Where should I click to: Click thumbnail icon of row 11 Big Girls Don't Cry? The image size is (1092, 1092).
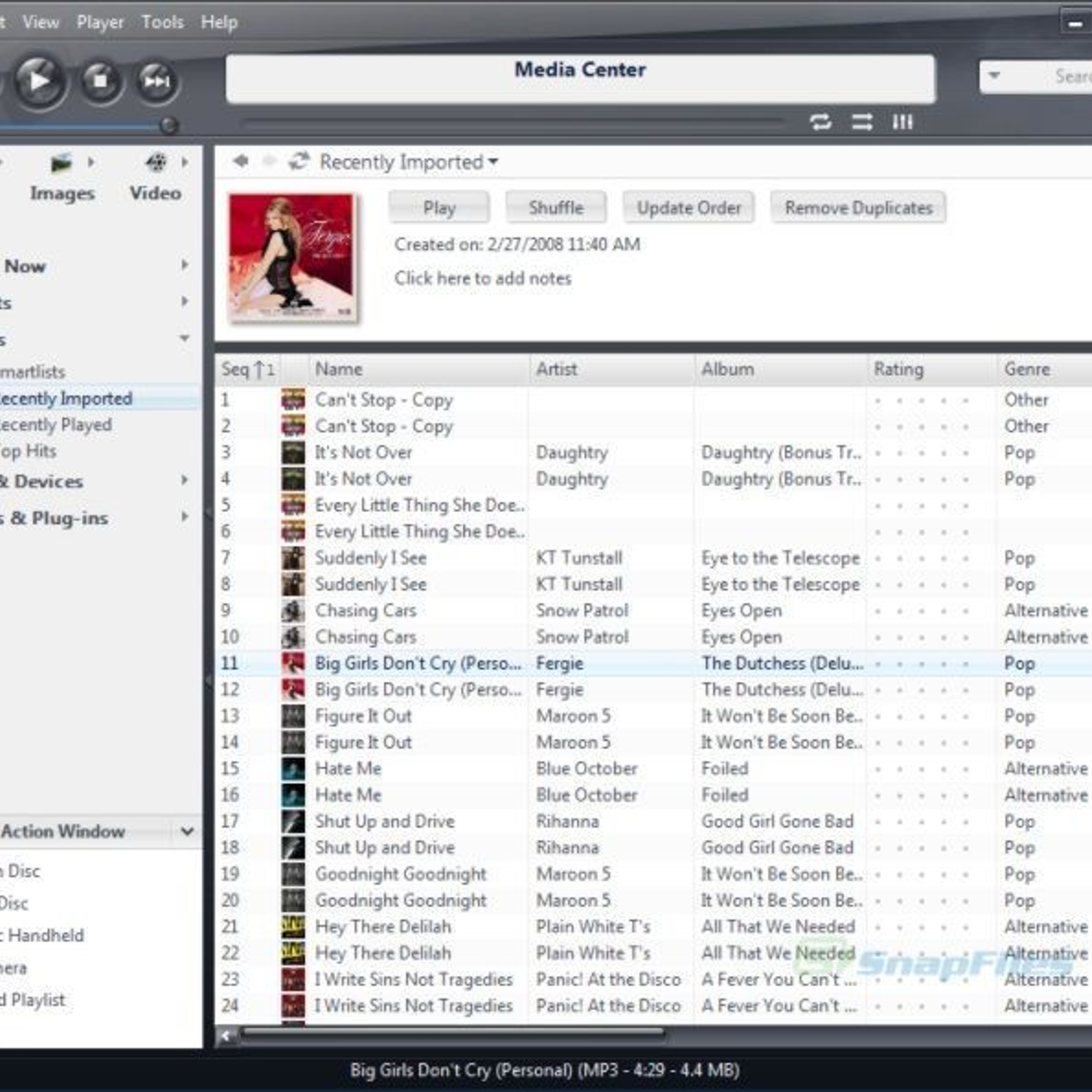coord(293,663)
